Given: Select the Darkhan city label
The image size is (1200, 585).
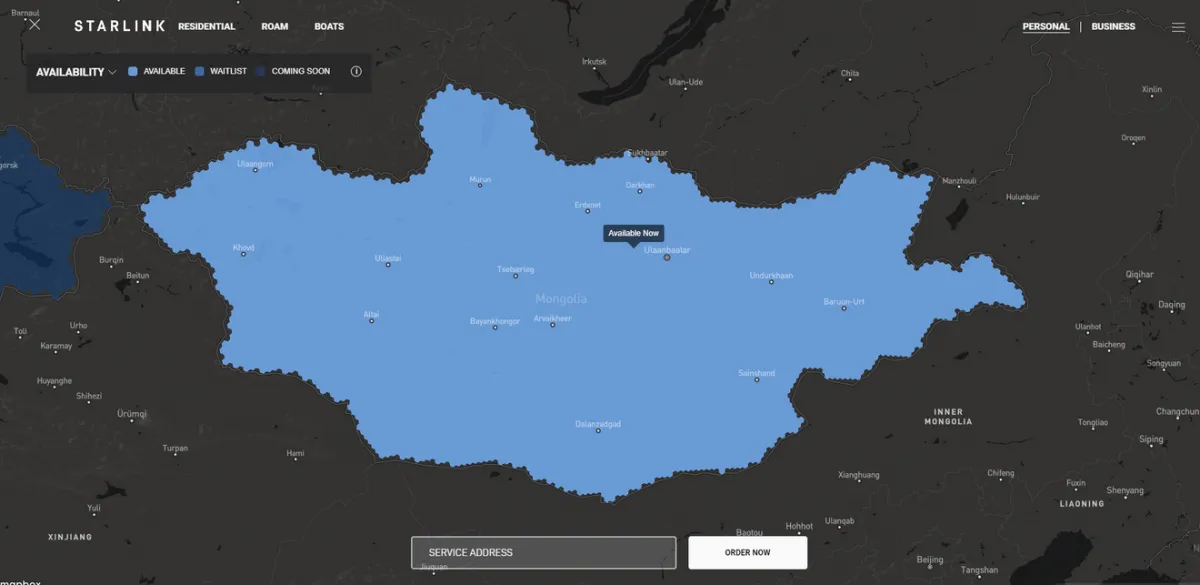Looking at the screenshot, I should point(640,185).
